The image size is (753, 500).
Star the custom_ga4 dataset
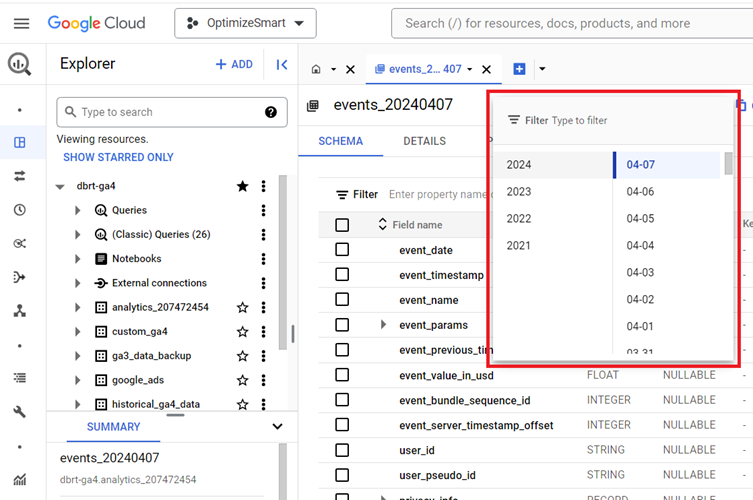click(x=243, y=331)
